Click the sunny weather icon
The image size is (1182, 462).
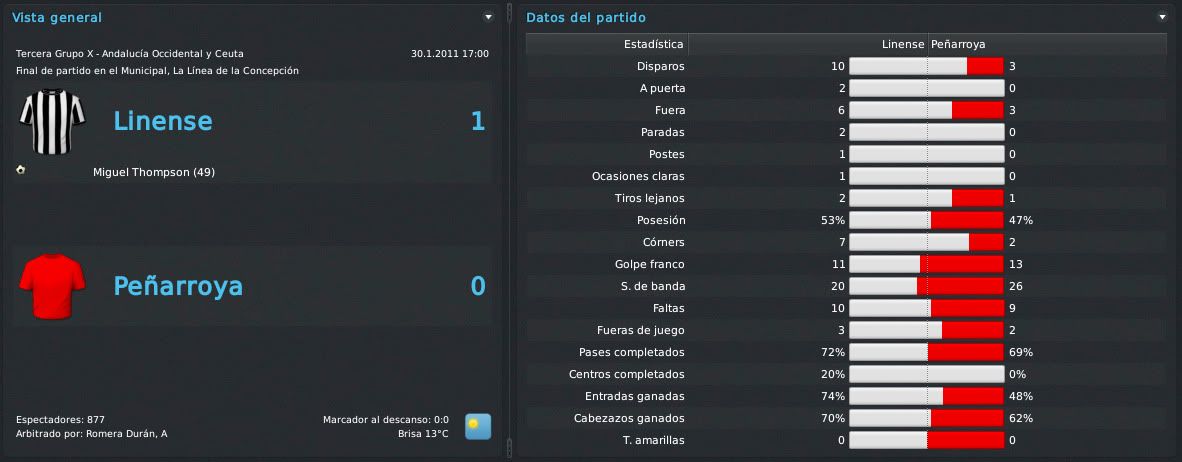[478, 427]
